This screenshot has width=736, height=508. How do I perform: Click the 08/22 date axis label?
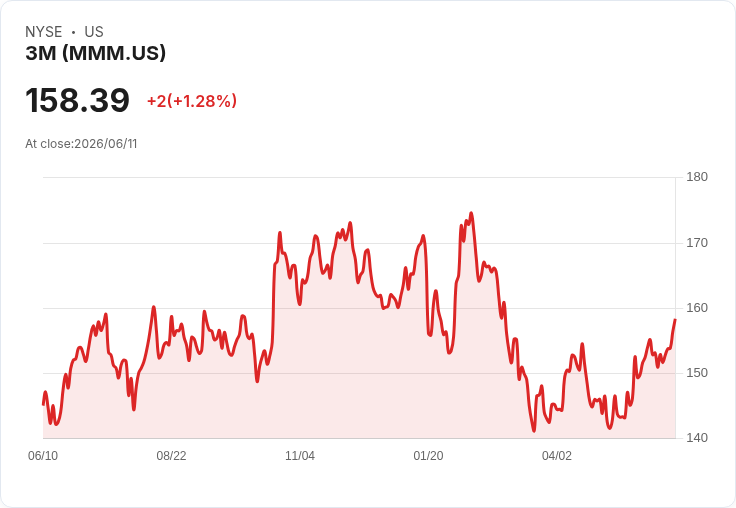[x=171, y=456]
